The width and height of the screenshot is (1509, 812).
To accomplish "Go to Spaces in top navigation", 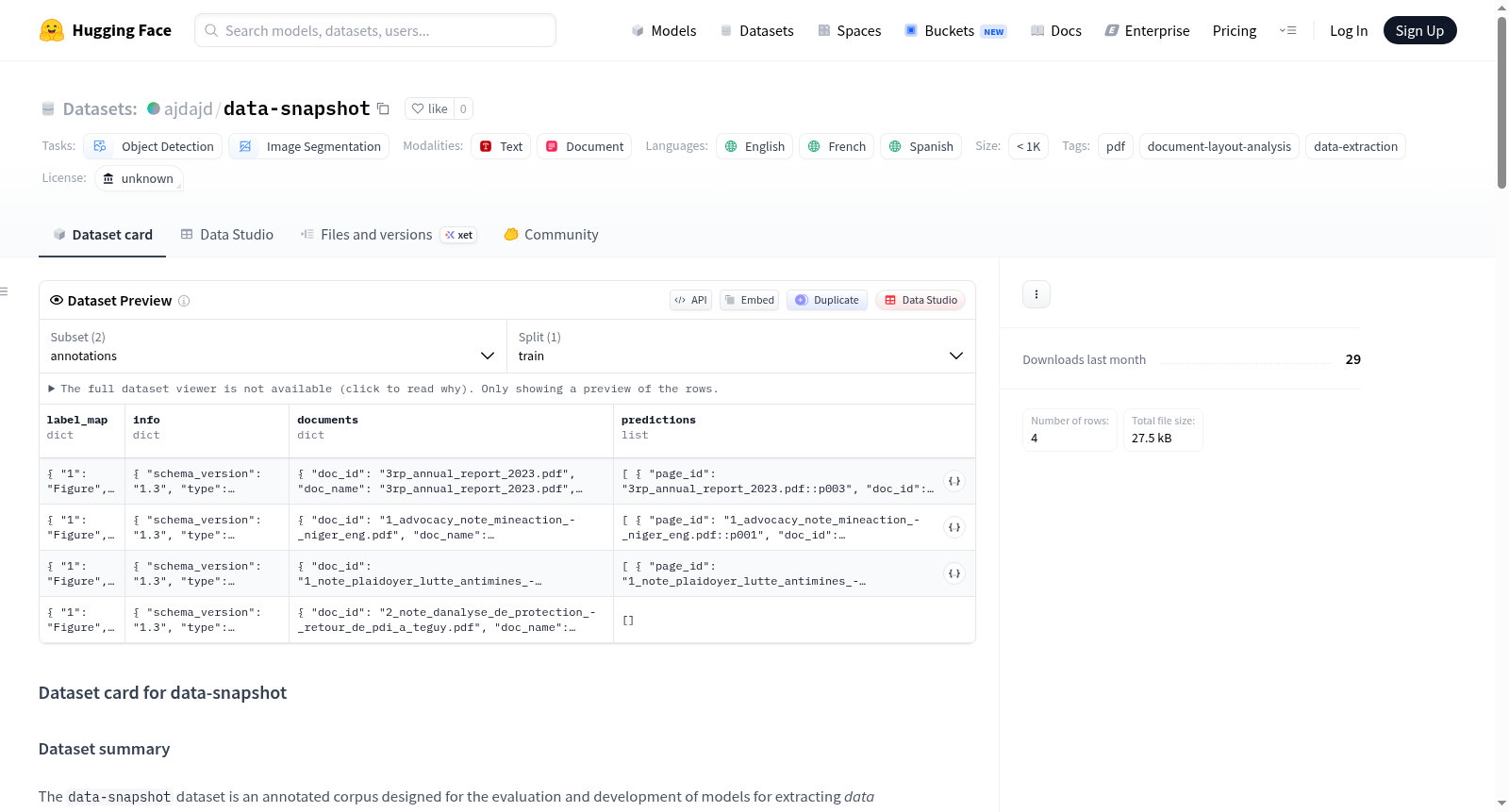I will pyautogui.click(x=850, y=30).
